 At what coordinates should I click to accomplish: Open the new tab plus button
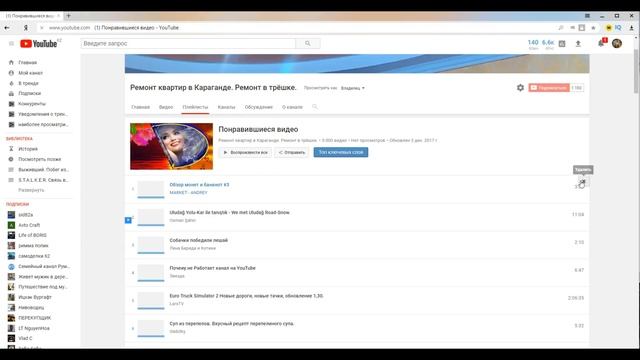click(69, 16)
